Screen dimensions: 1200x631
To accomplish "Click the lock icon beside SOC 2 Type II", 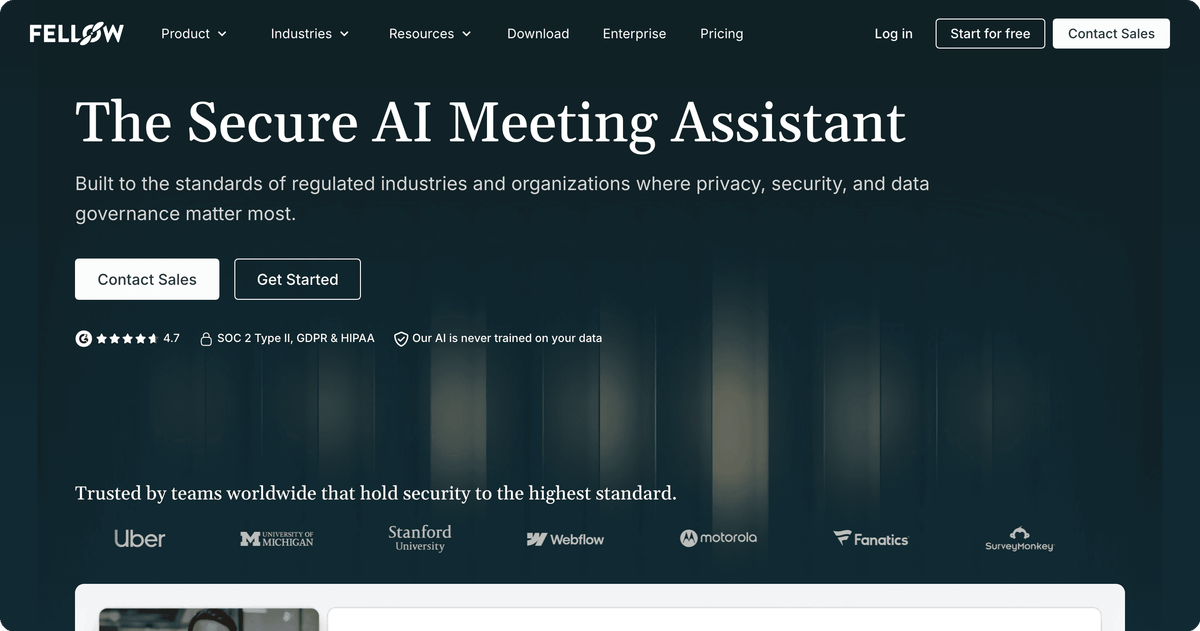I will pyautogui.click(x=206, y=339).
